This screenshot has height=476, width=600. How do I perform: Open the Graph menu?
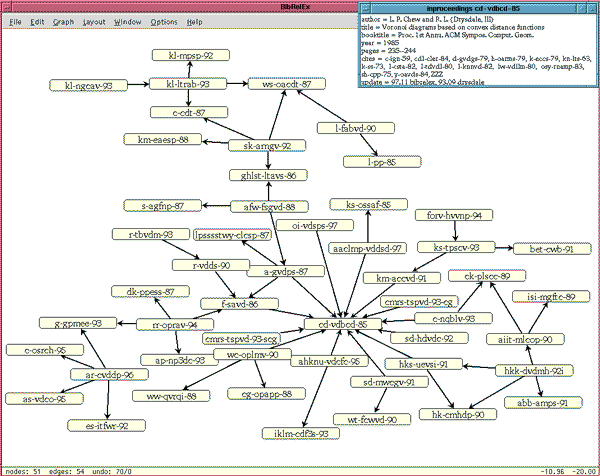[x=63, y=22]
